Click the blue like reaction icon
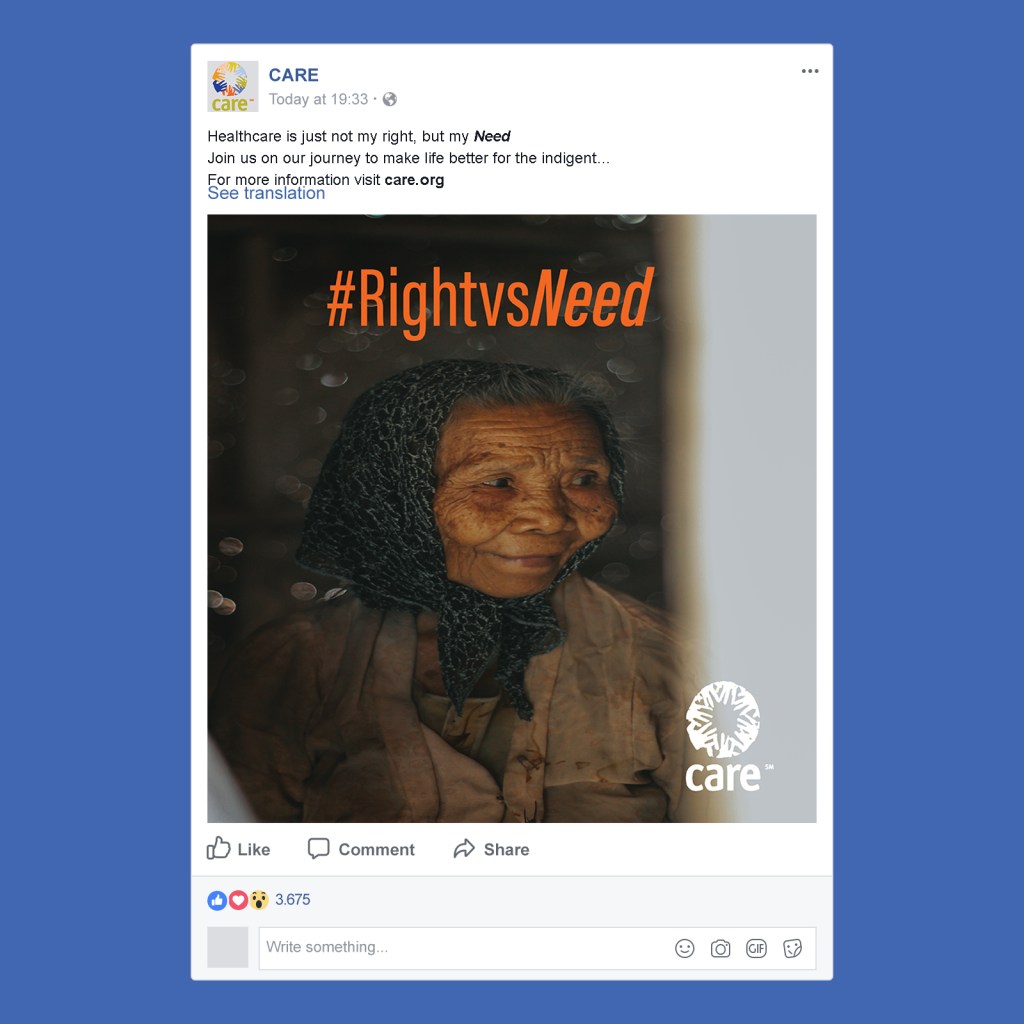The height and width of the screenshot is (1024, 1024). pyautogui.click(x=217, y=900)
